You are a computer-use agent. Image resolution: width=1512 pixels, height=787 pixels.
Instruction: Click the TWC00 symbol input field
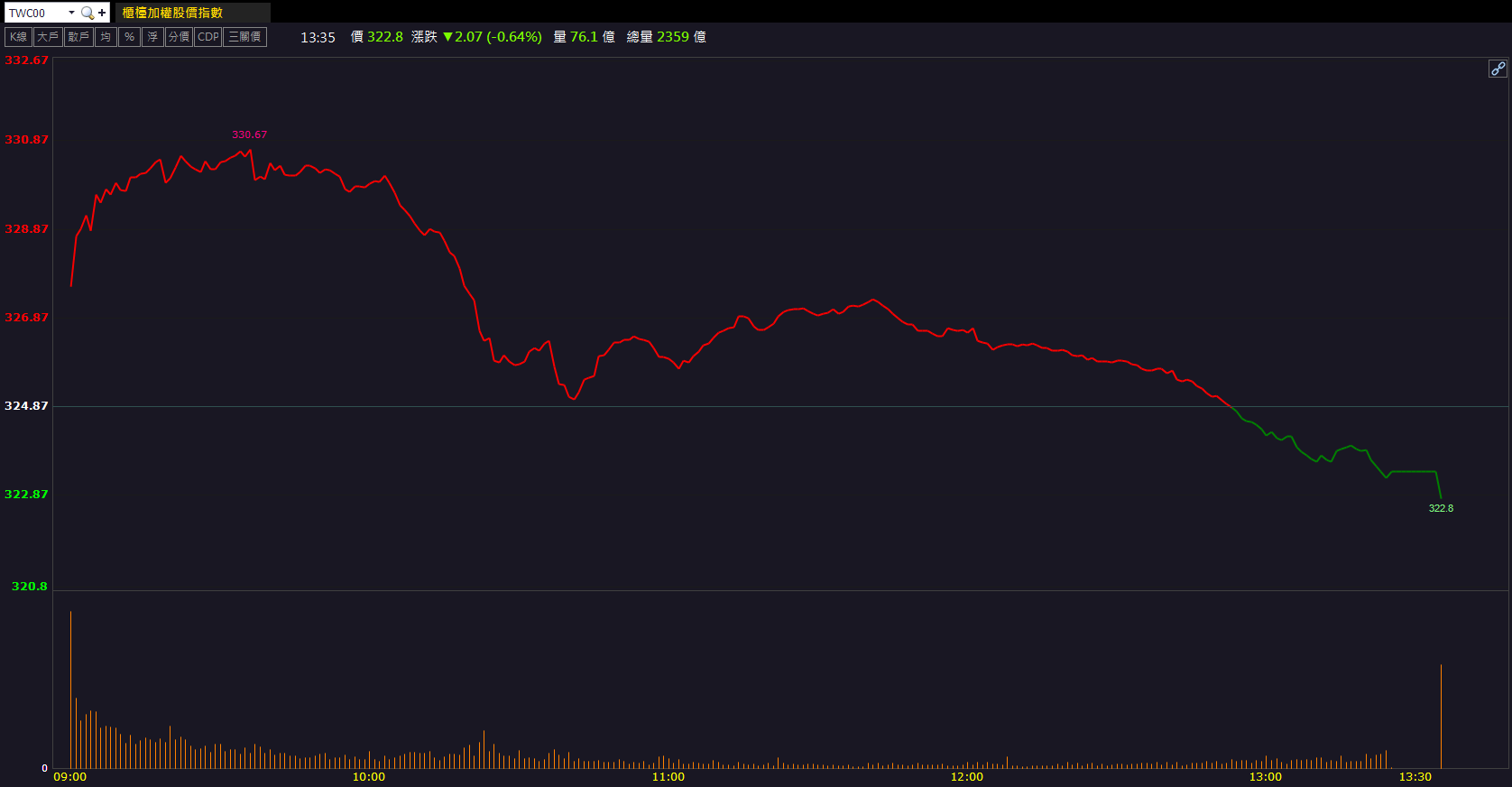coord(36,13)
